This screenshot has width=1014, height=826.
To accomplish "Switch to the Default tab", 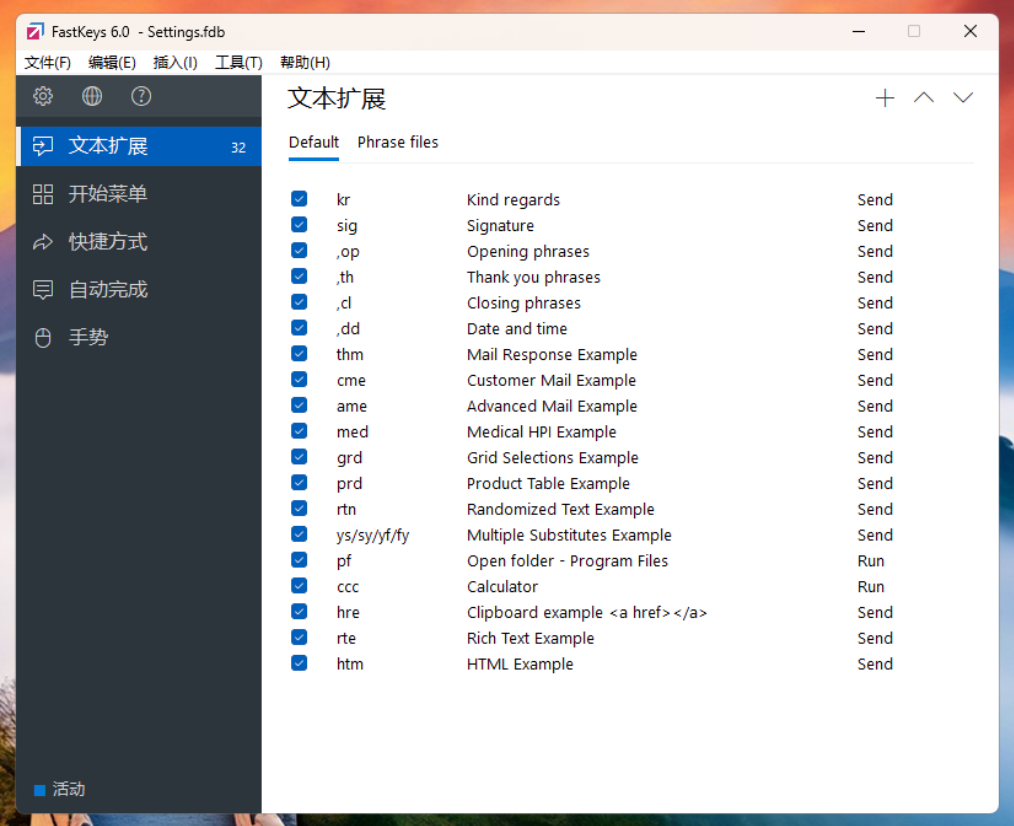I will point(314,142).
